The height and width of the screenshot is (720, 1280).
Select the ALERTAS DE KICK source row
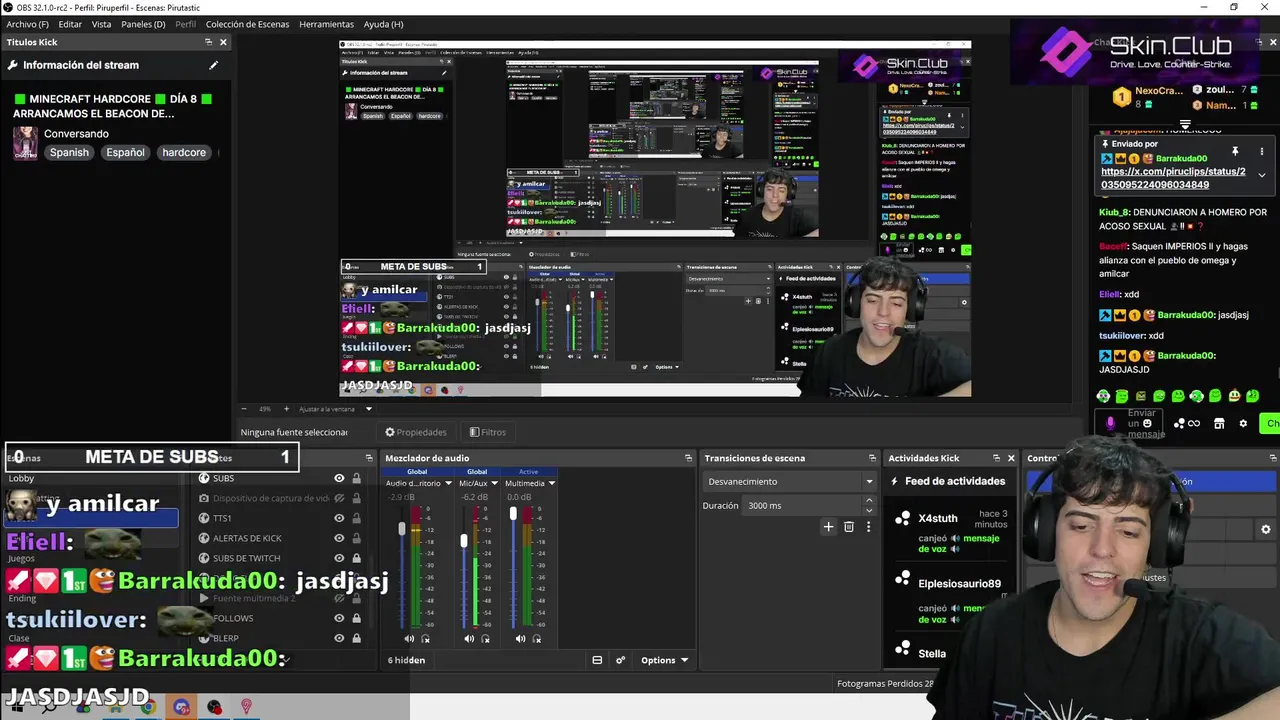click(281, 538)
